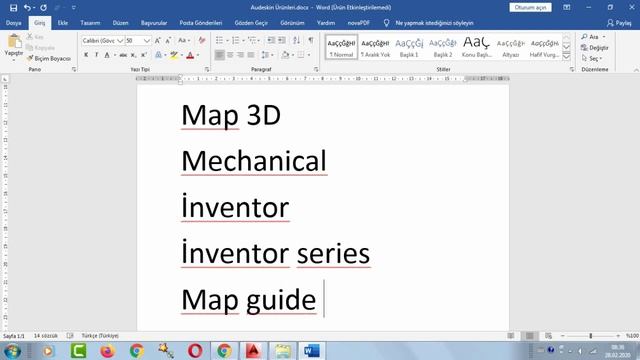This screenshot has width=640, height=360.
Task: Apply the Başlık 1 style
Action: coord(409,47)
